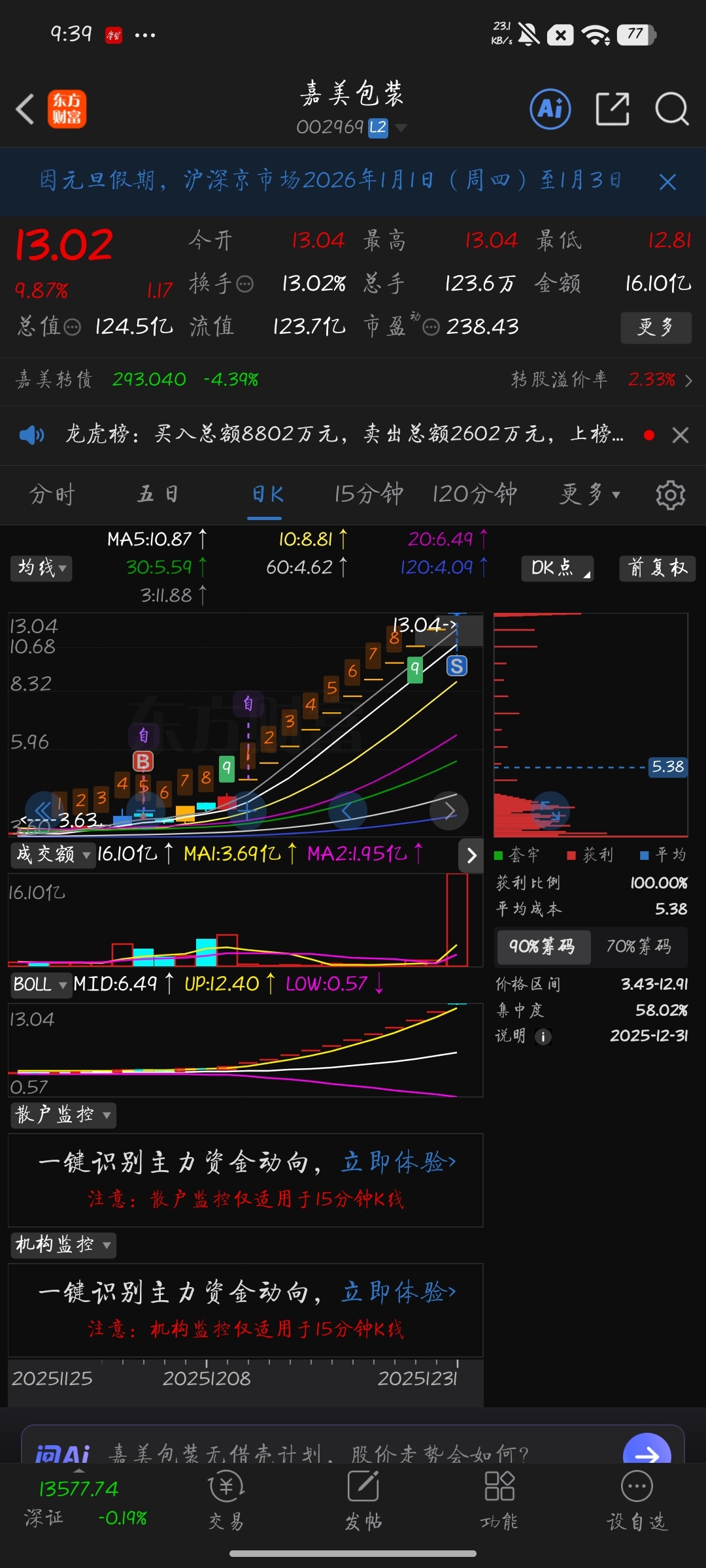The width and height of the screenshot is (706, 1568).
Task: Open the search magnifier icon
Action: (672, 108)
